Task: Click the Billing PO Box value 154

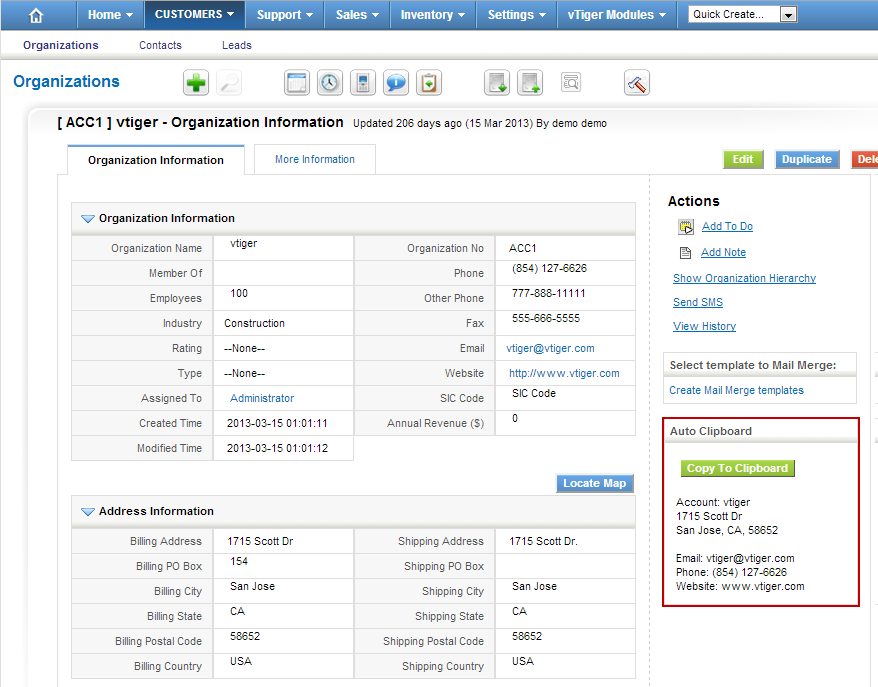Action: tap(239, 562)
